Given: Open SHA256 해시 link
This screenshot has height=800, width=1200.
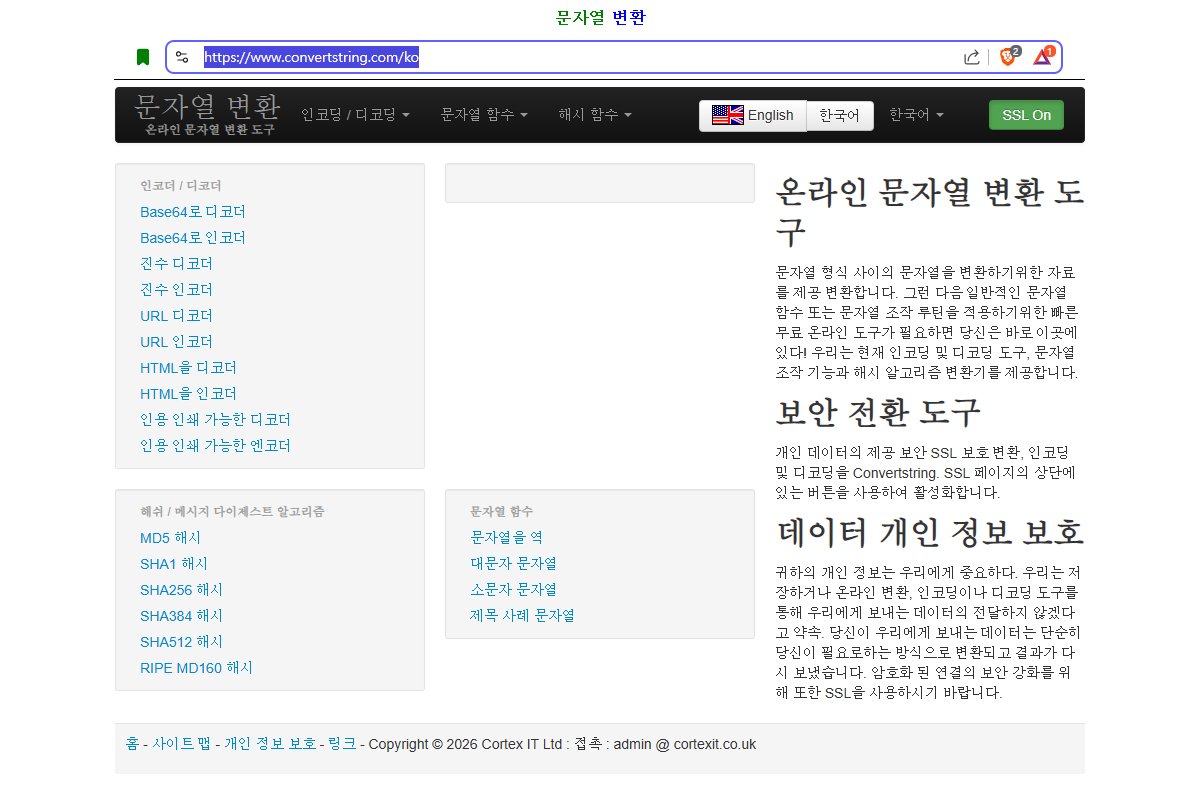Looking at the screenshot, I should 181,590.
